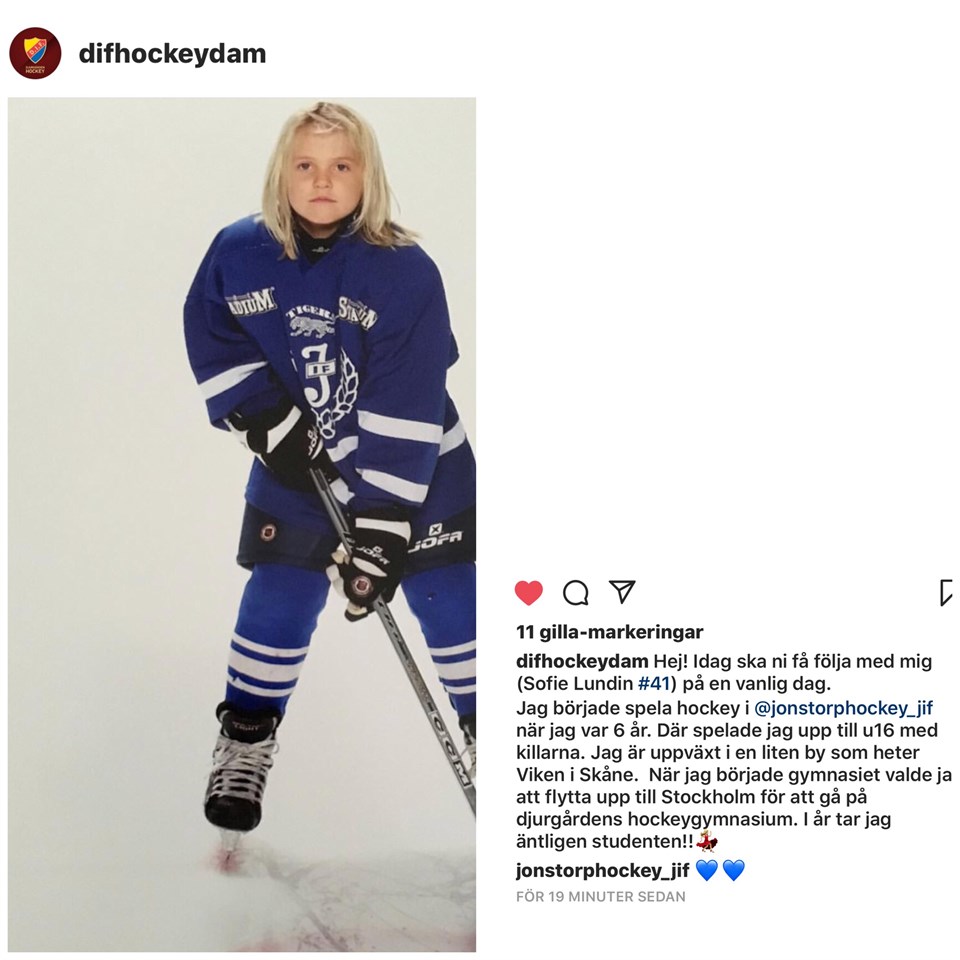Share post using paper plane icon
This screenshot has width=960, height=960.
[622, 591]
